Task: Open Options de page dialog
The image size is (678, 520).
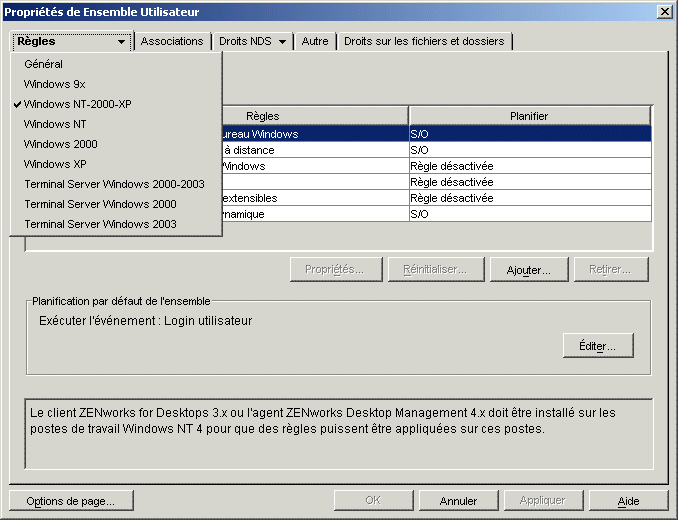Action: pos(70,500)
